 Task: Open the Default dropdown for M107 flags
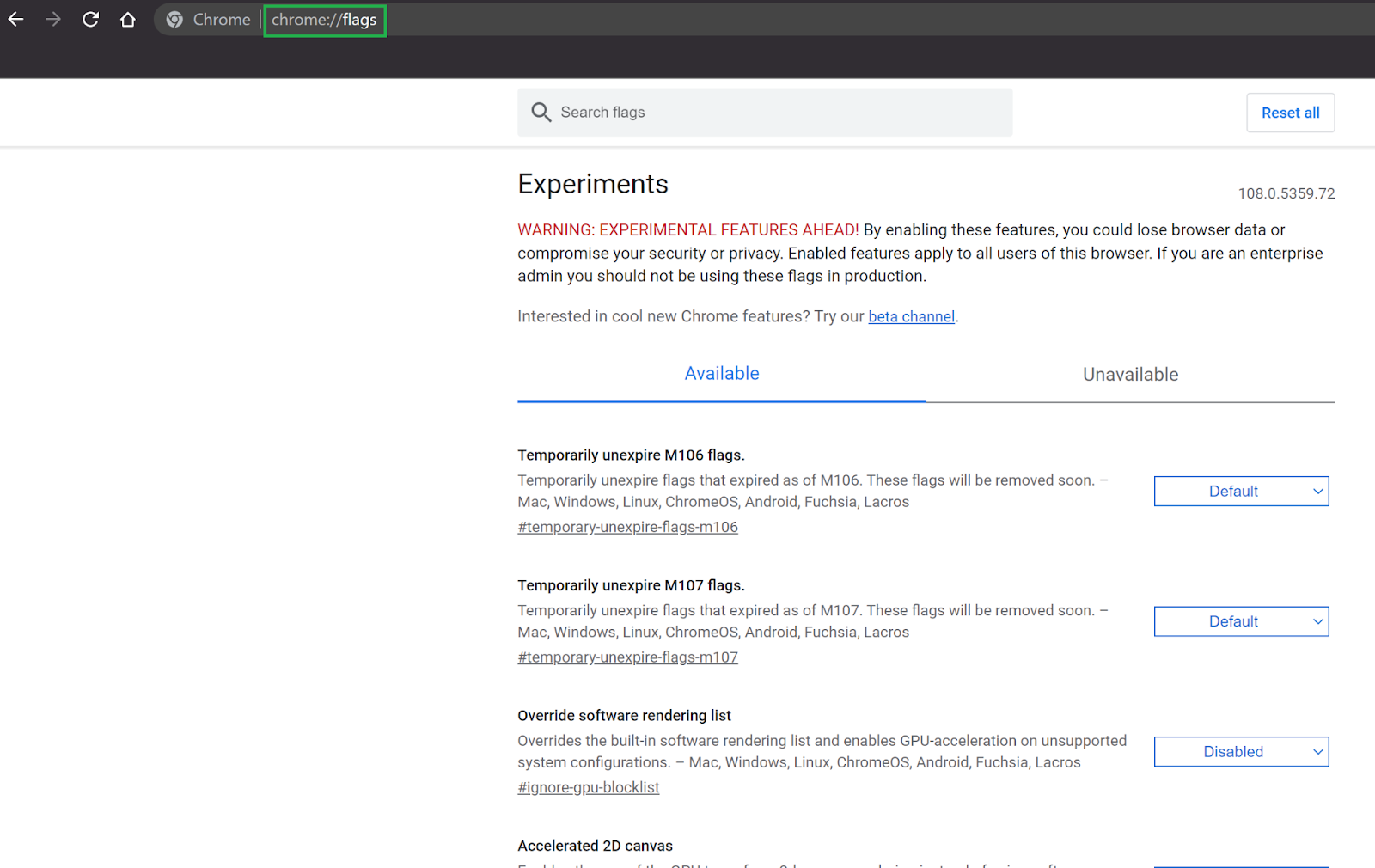(1241, 620)
